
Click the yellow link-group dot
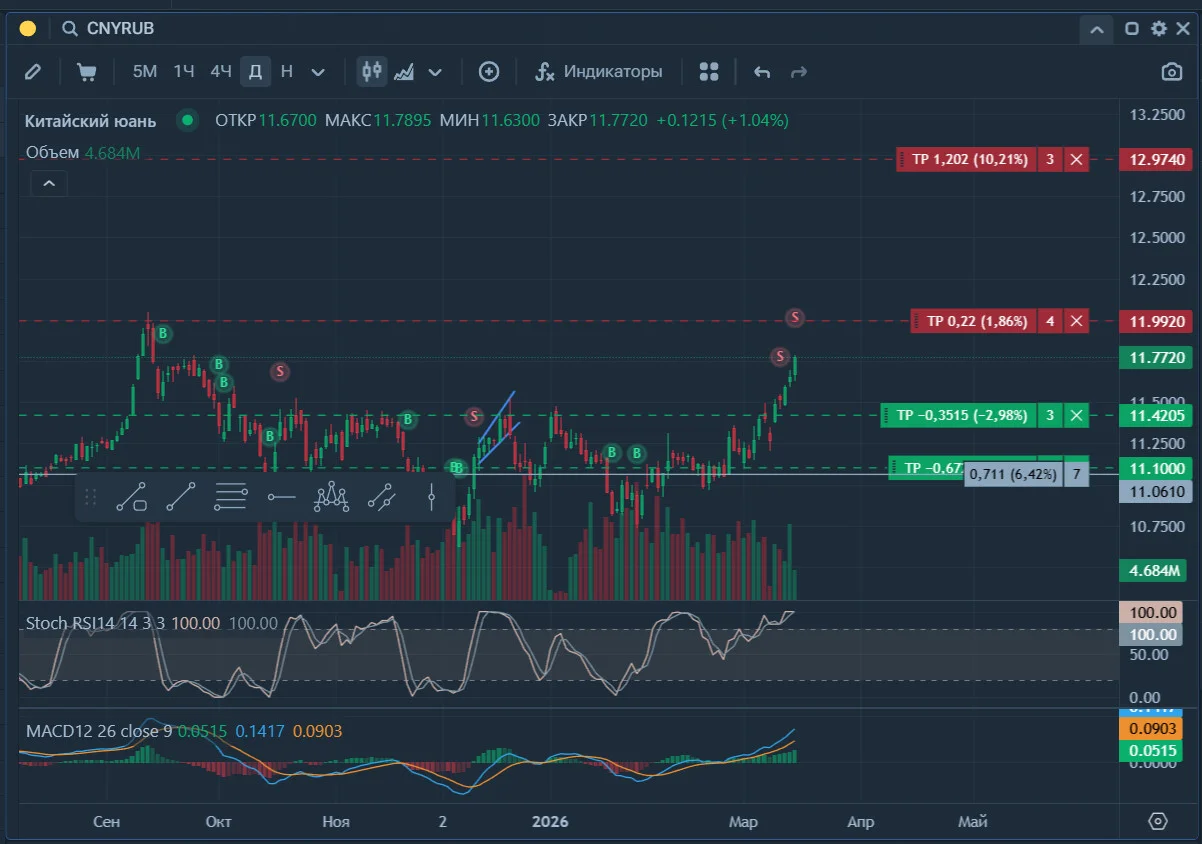28,29
